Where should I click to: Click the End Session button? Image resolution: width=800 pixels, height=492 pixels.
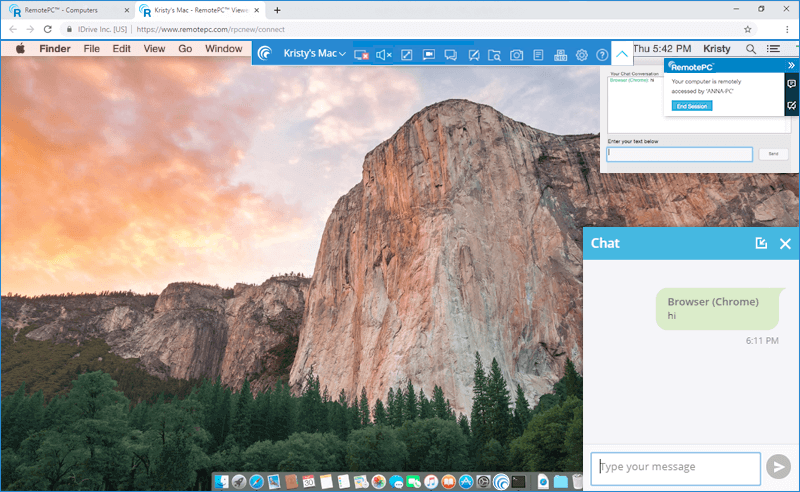point(692,106)
